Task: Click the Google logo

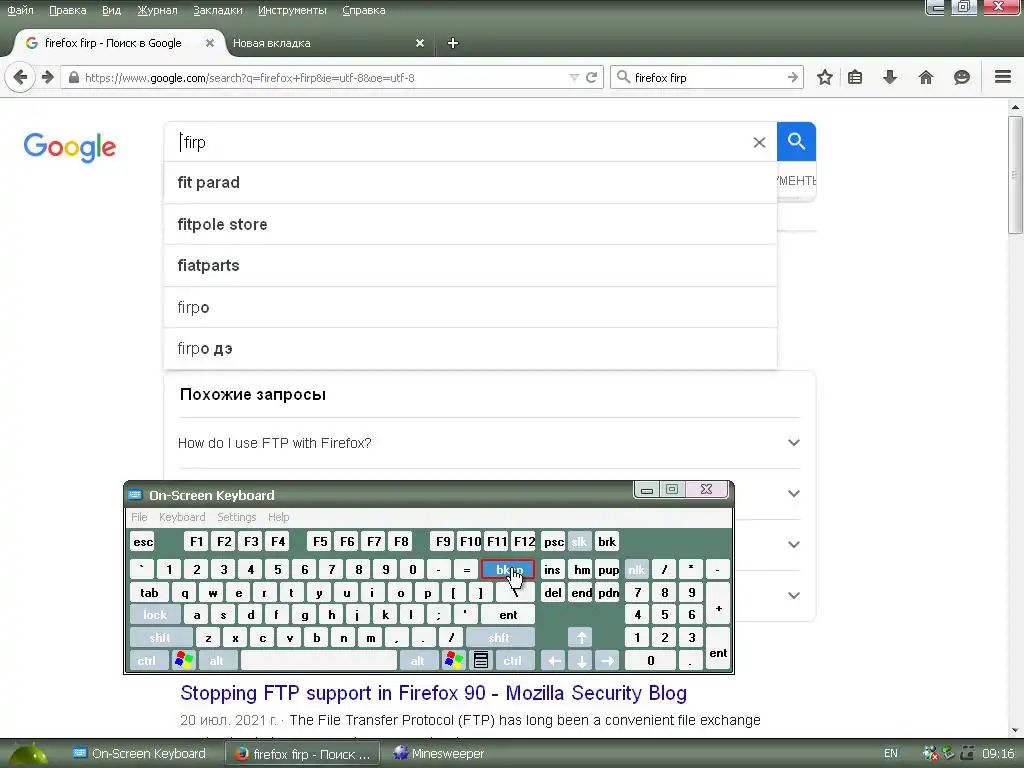Action: (70, 148)
